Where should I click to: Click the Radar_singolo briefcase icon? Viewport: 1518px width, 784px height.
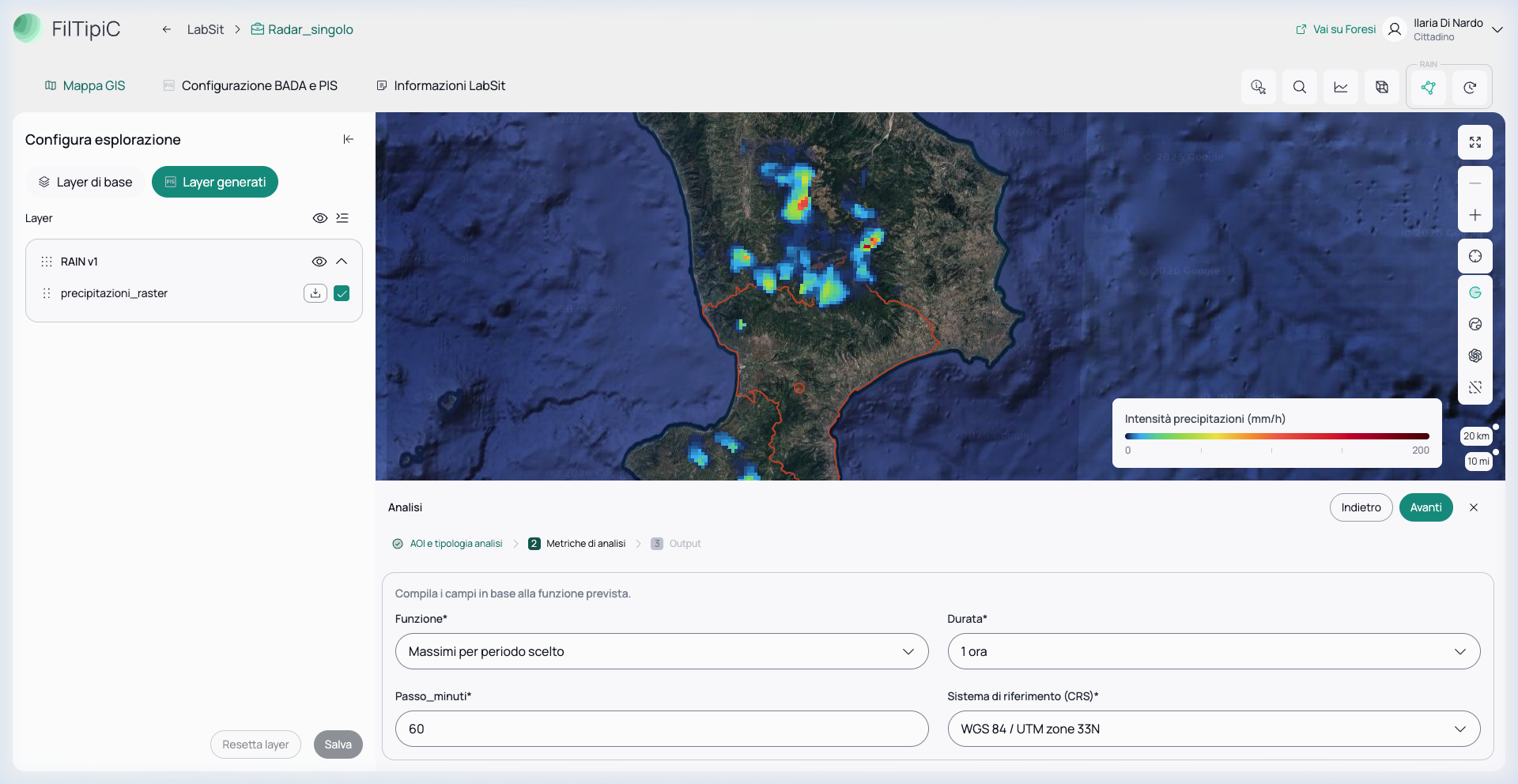(258, 29)
